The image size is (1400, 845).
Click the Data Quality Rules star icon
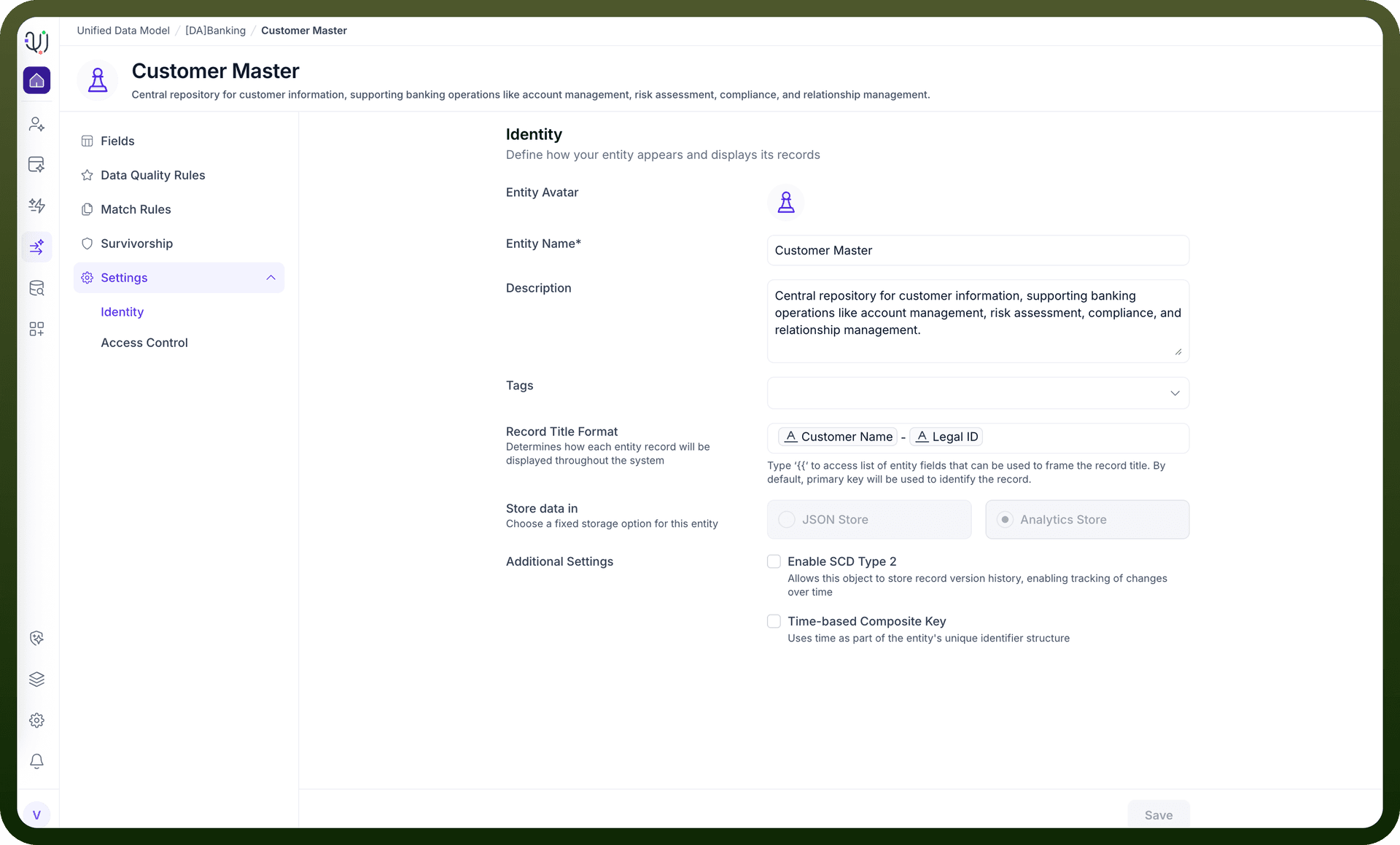(87, 175)
